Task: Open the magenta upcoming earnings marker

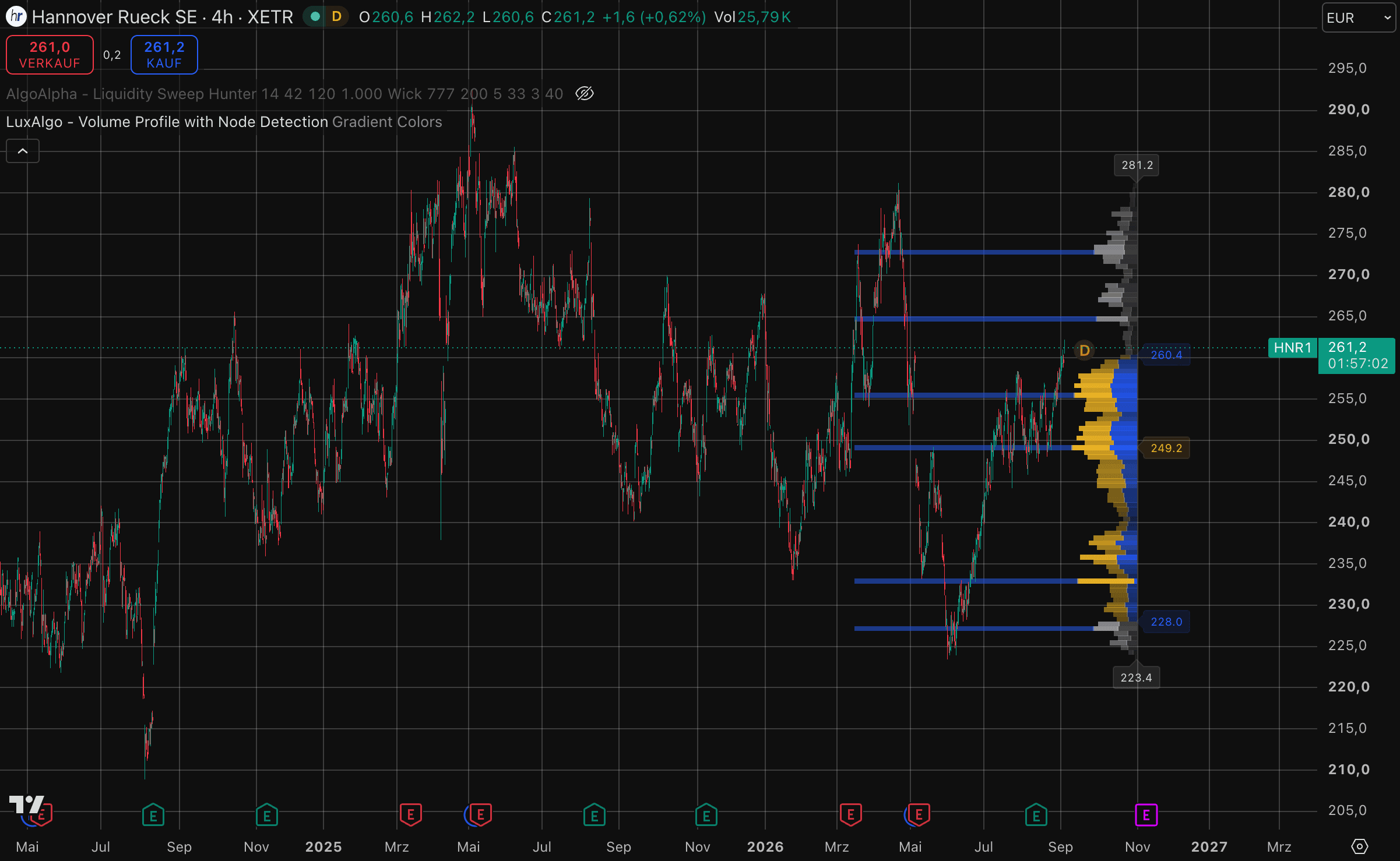Action: point(1146,815)
